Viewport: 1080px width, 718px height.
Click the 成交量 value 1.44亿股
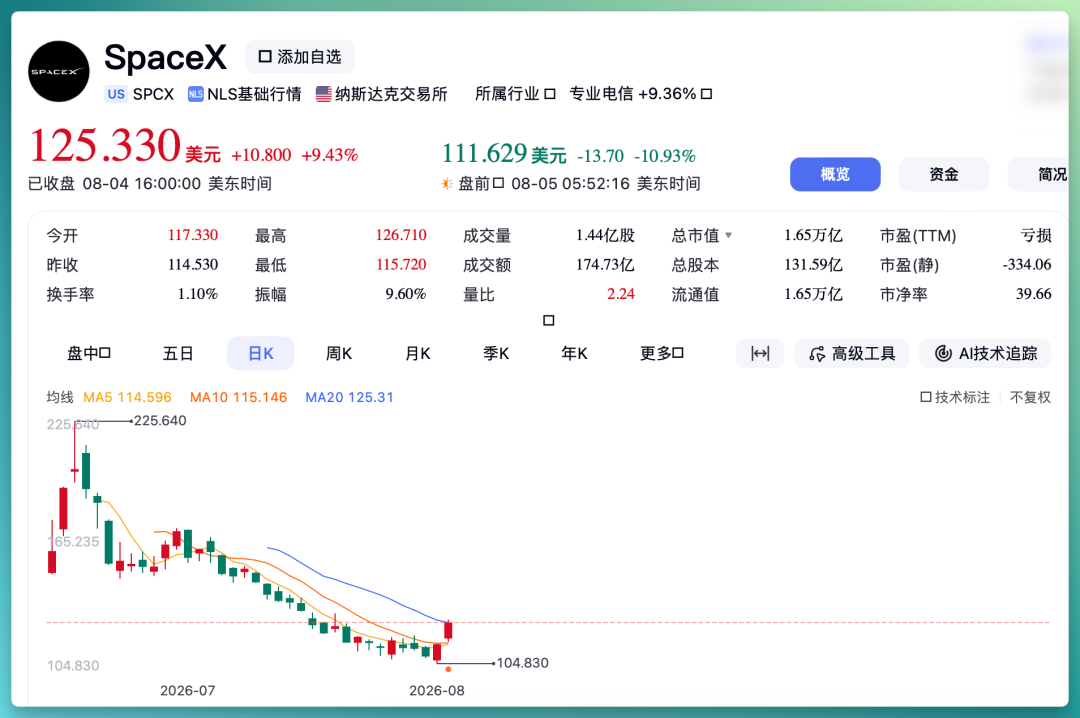click(x=605, y=235)
